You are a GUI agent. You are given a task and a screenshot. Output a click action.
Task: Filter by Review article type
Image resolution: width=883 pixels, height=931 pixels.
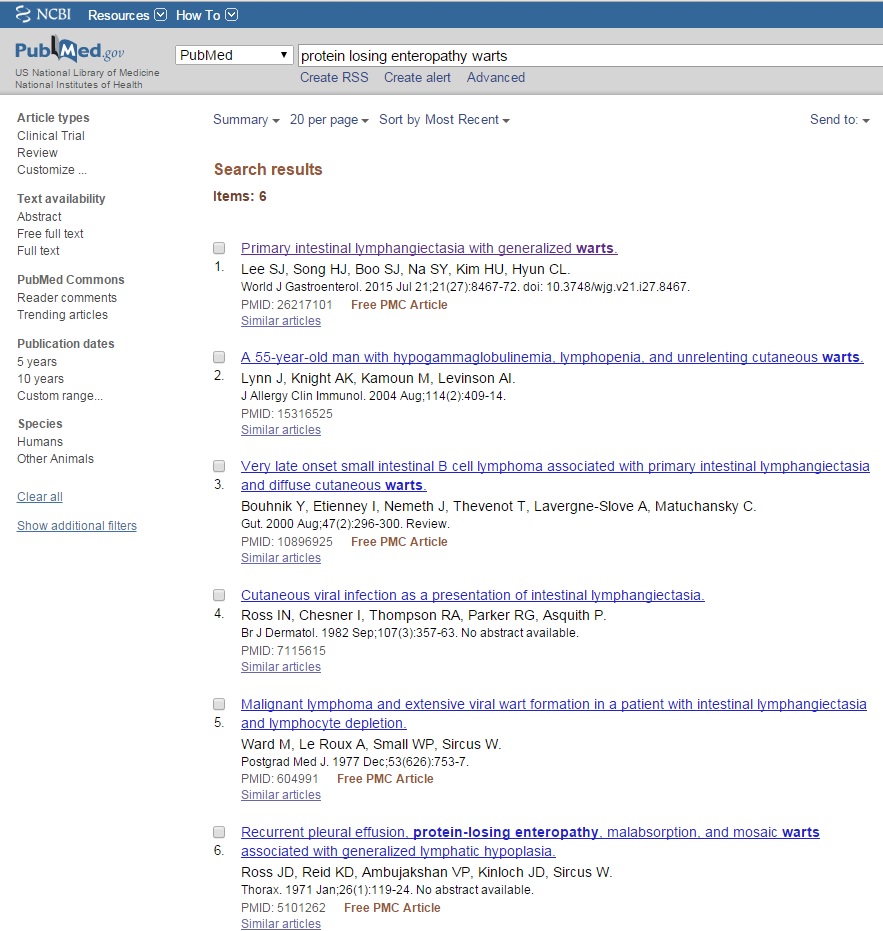(x=37, y=153)
